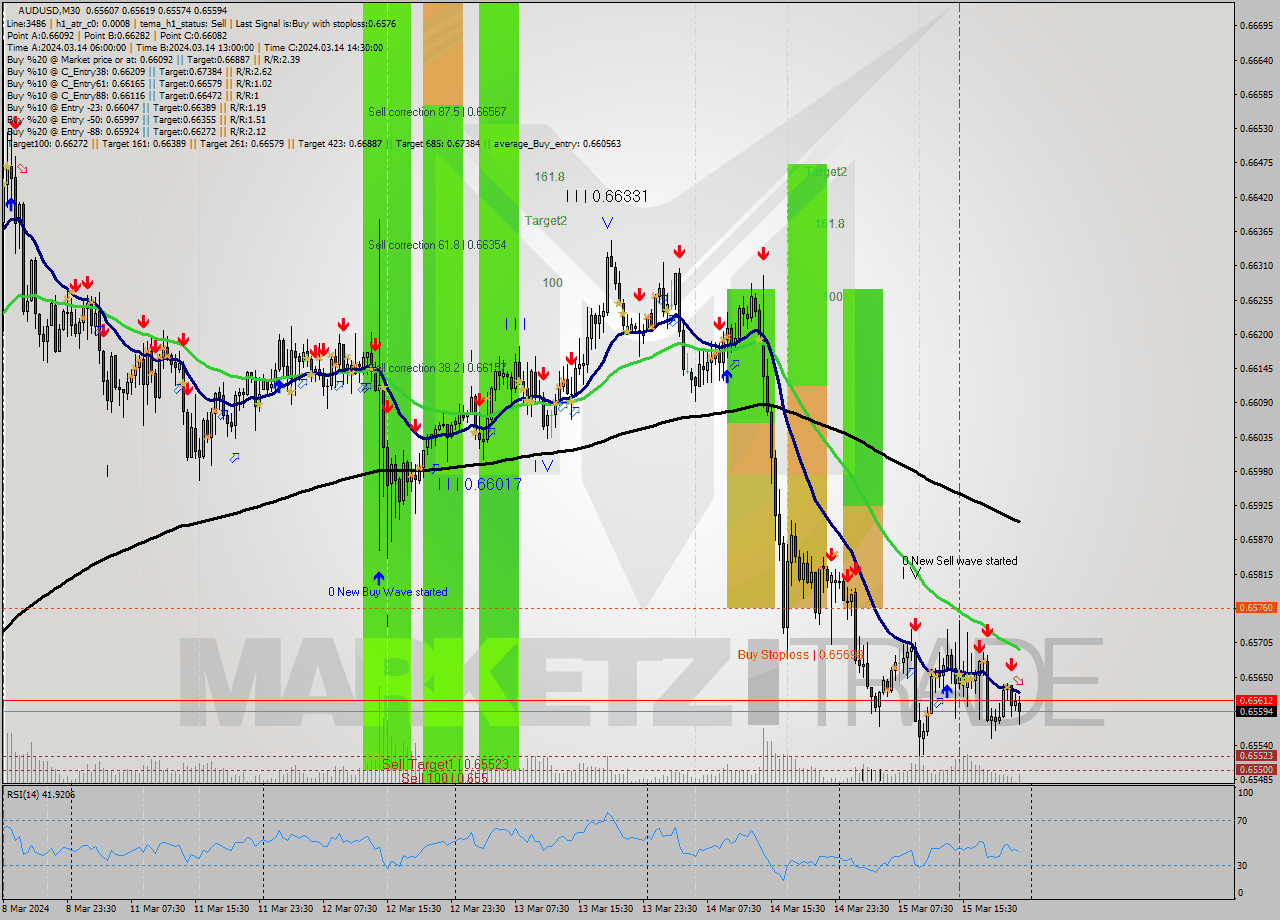This screenshot has height=920, width=1280.
Task: Click the 'Buy %10 @ C_Entry88: 0.66116' line
Action: (131, 95)
